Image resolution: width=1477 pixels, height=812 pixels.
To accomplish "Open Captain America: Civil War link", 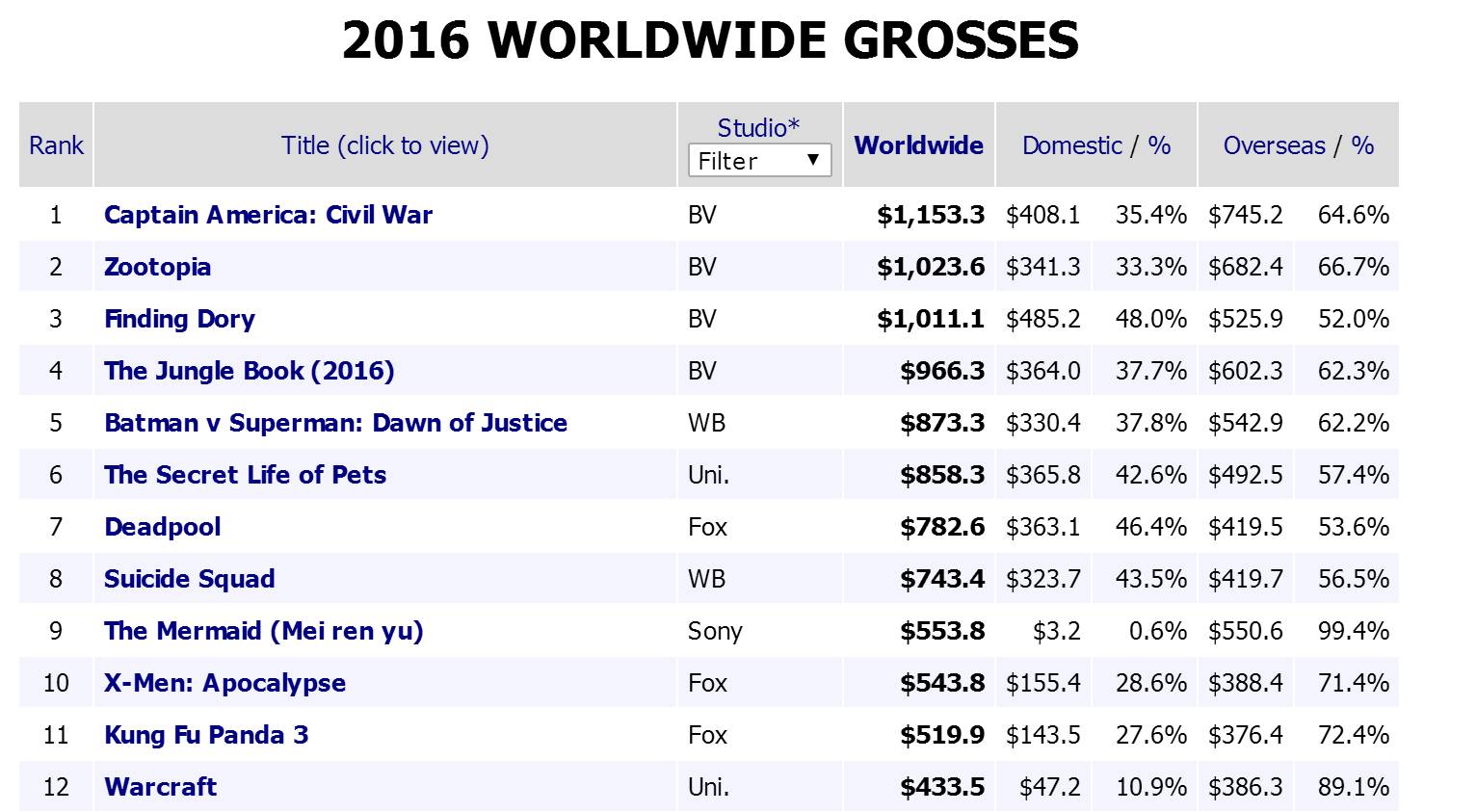I will point(268,215).
